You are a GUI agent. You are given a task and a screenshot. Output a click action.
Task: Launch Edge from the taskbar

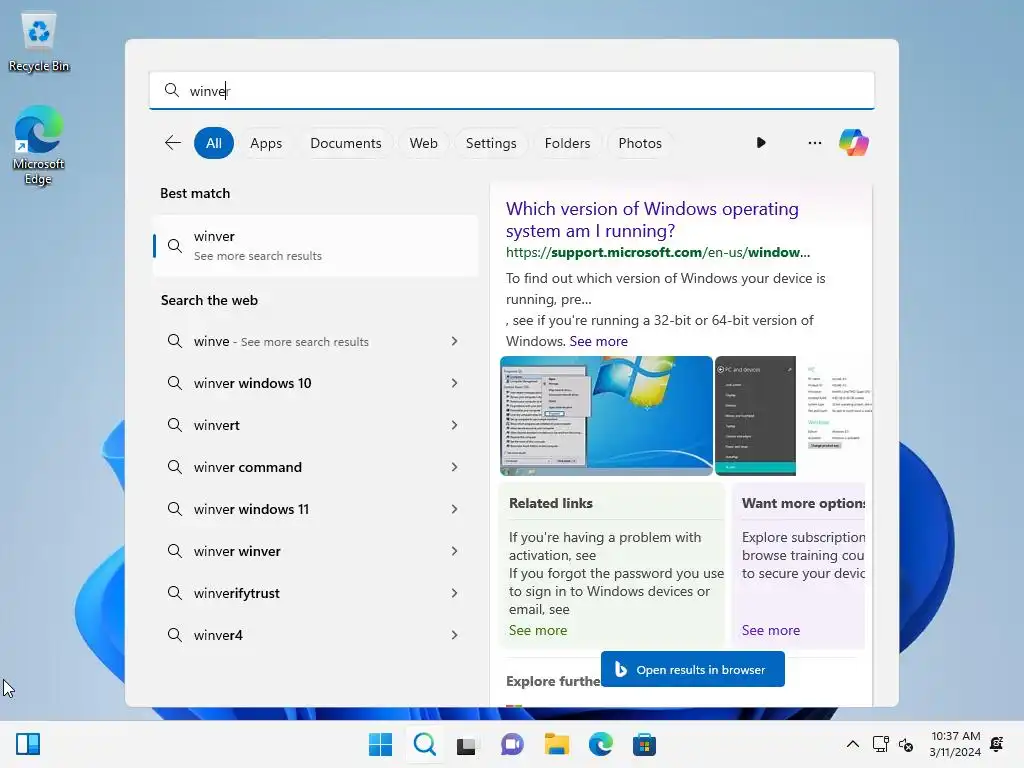(x=601, y=744)
